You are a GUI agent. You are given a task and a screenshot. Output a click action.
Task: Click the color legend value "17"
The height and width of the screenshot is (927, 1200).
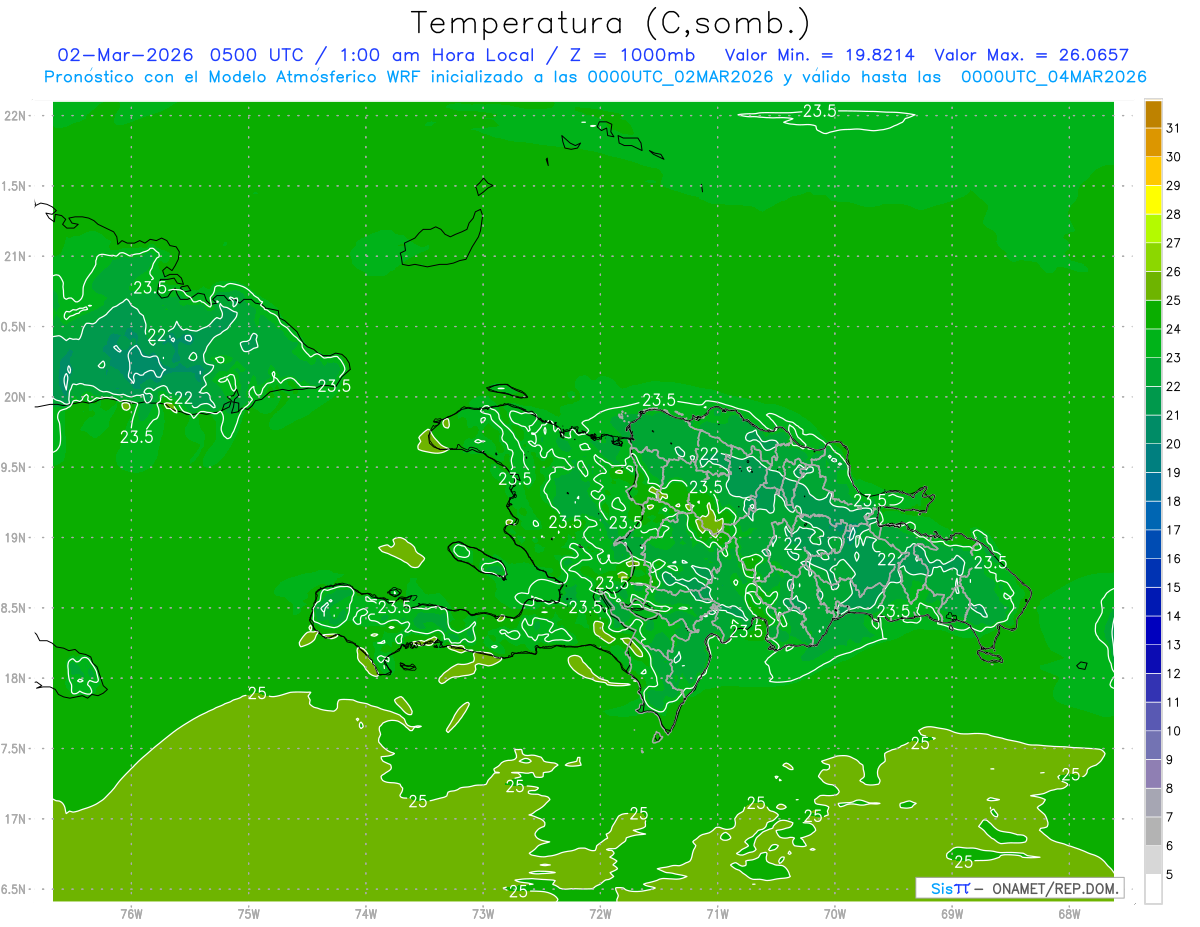tap(1174, 530)
